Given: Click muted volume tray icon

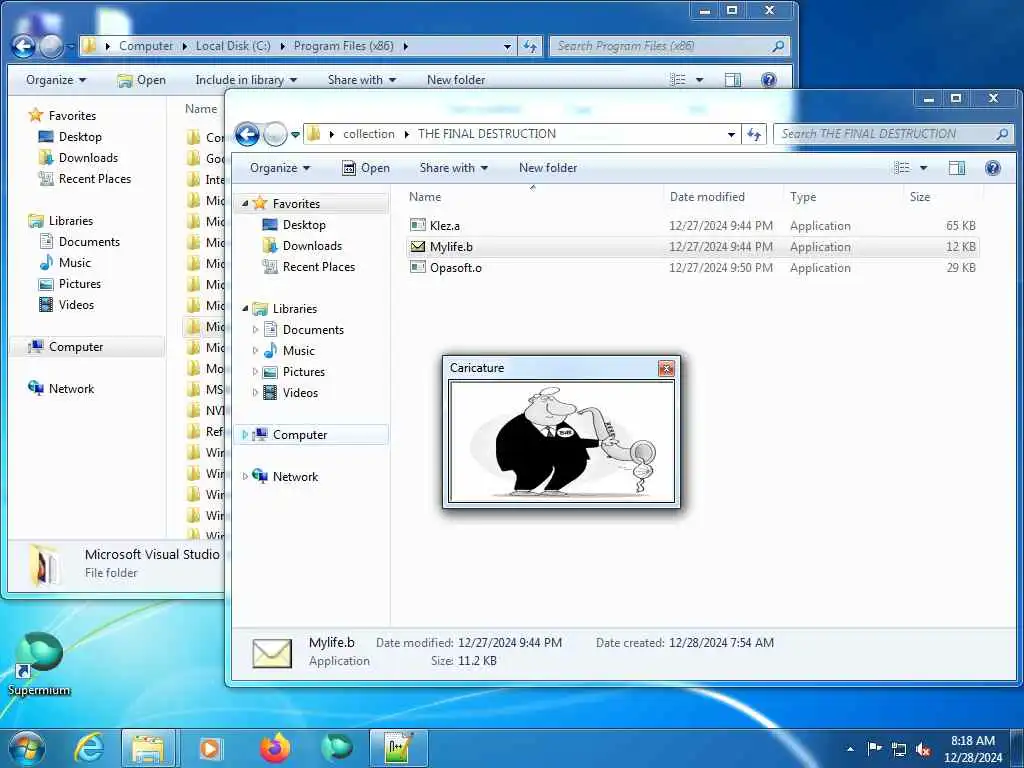Looking at the screenshot, I should pos(923,749).
